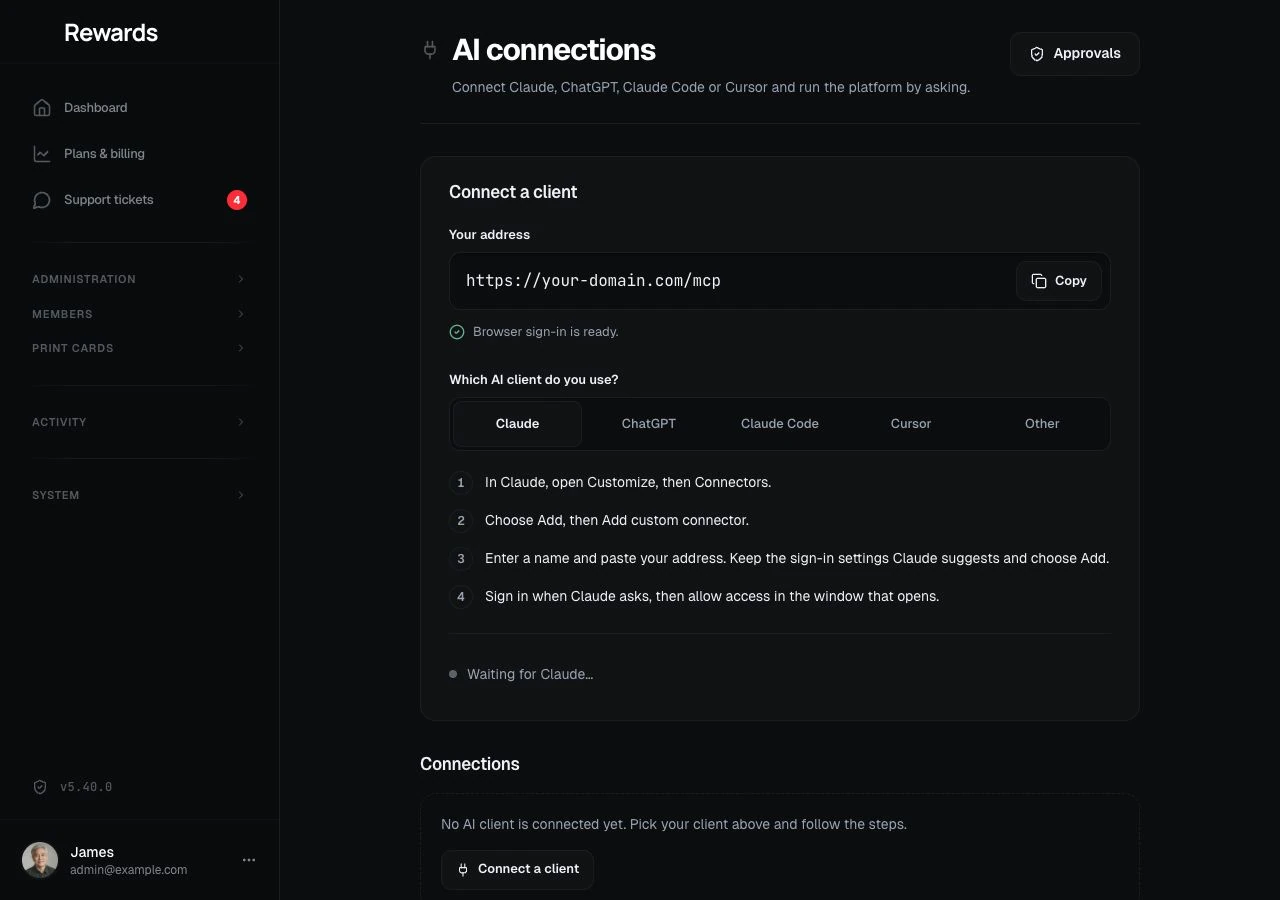Click the step beginning 'Sign in when Claude asks'
Screen dimensions: 1280x900
coord(712,597)
